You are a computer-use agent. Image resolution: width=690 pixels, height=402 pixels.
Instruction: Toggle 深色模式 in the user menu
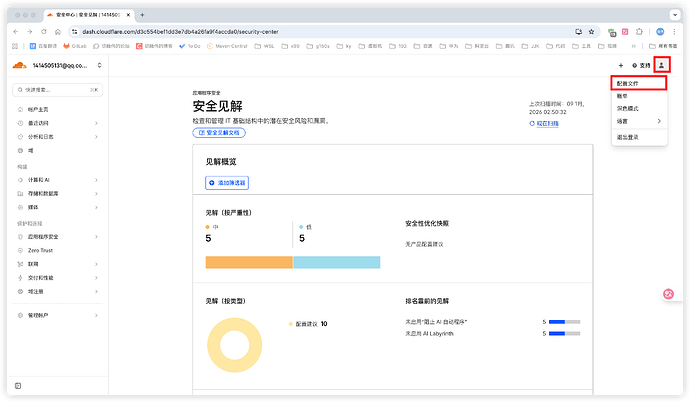(629, 107)
